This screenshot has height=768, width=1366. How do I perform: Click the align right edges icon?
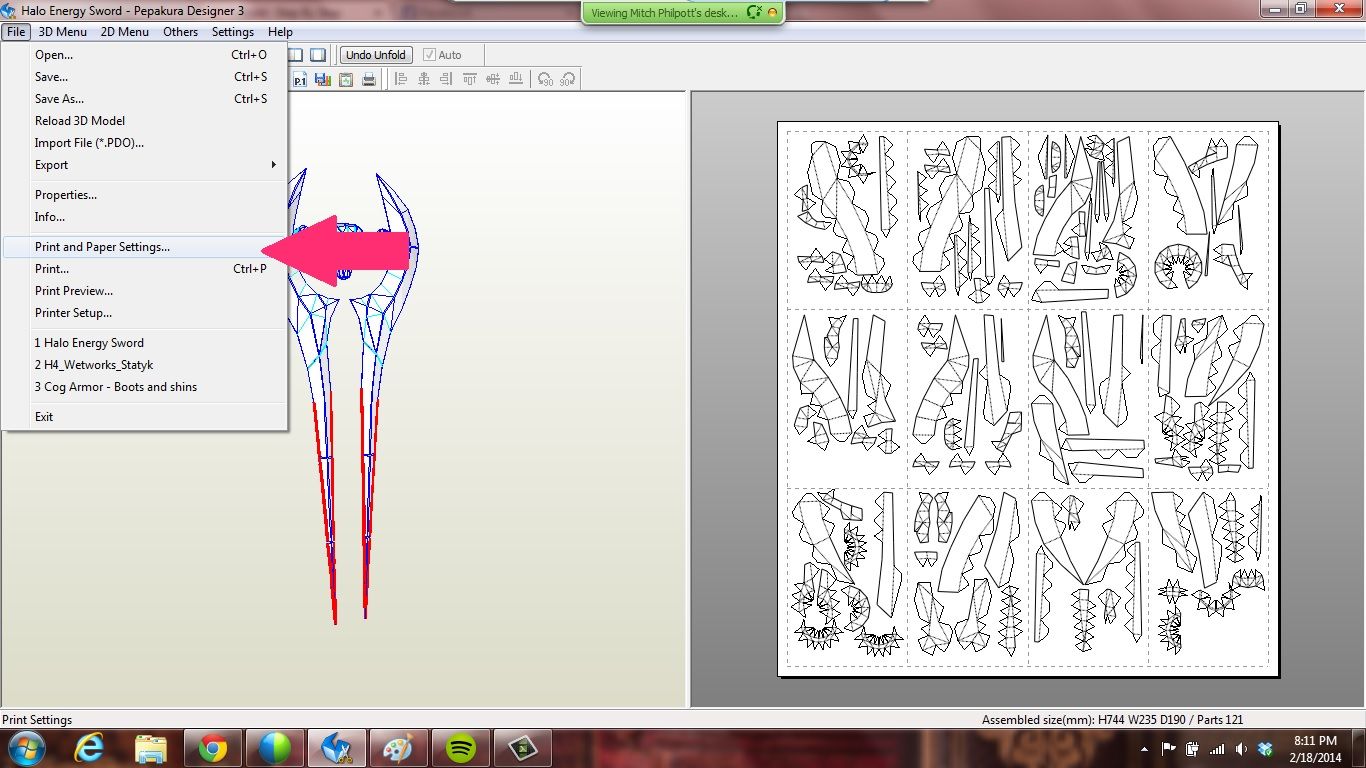(x=446, y=79)
